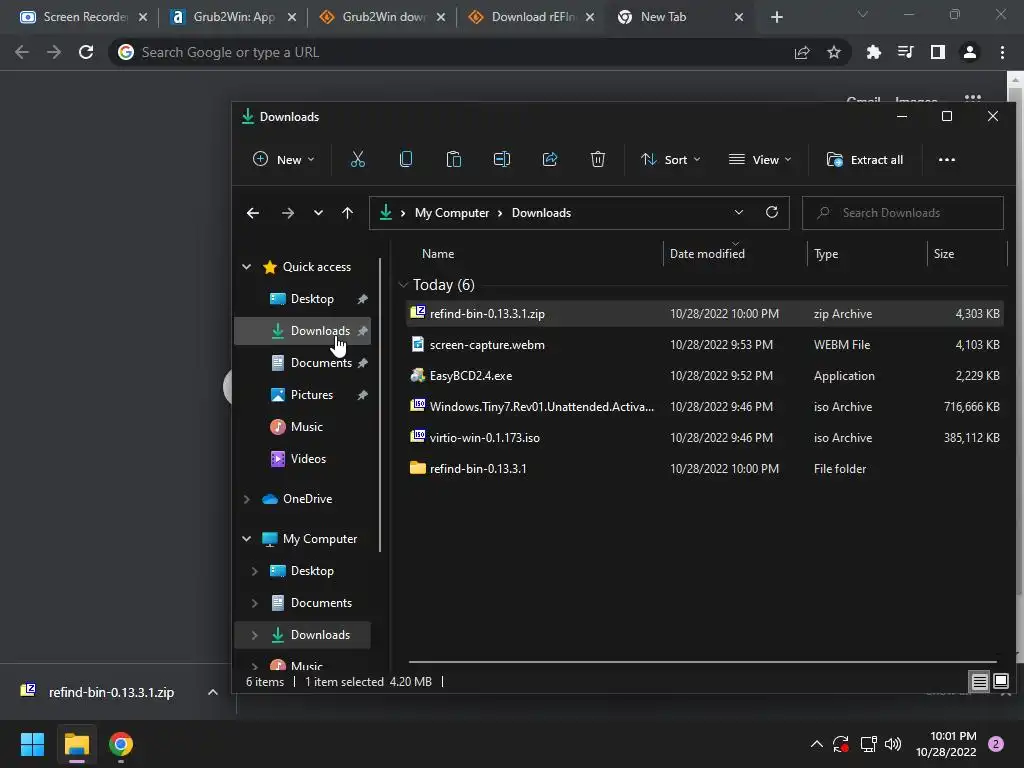The image size is (1024, 768).
Task: Switch to large thumbnails view via status bar icon
Action: (x=1000, y=681)
